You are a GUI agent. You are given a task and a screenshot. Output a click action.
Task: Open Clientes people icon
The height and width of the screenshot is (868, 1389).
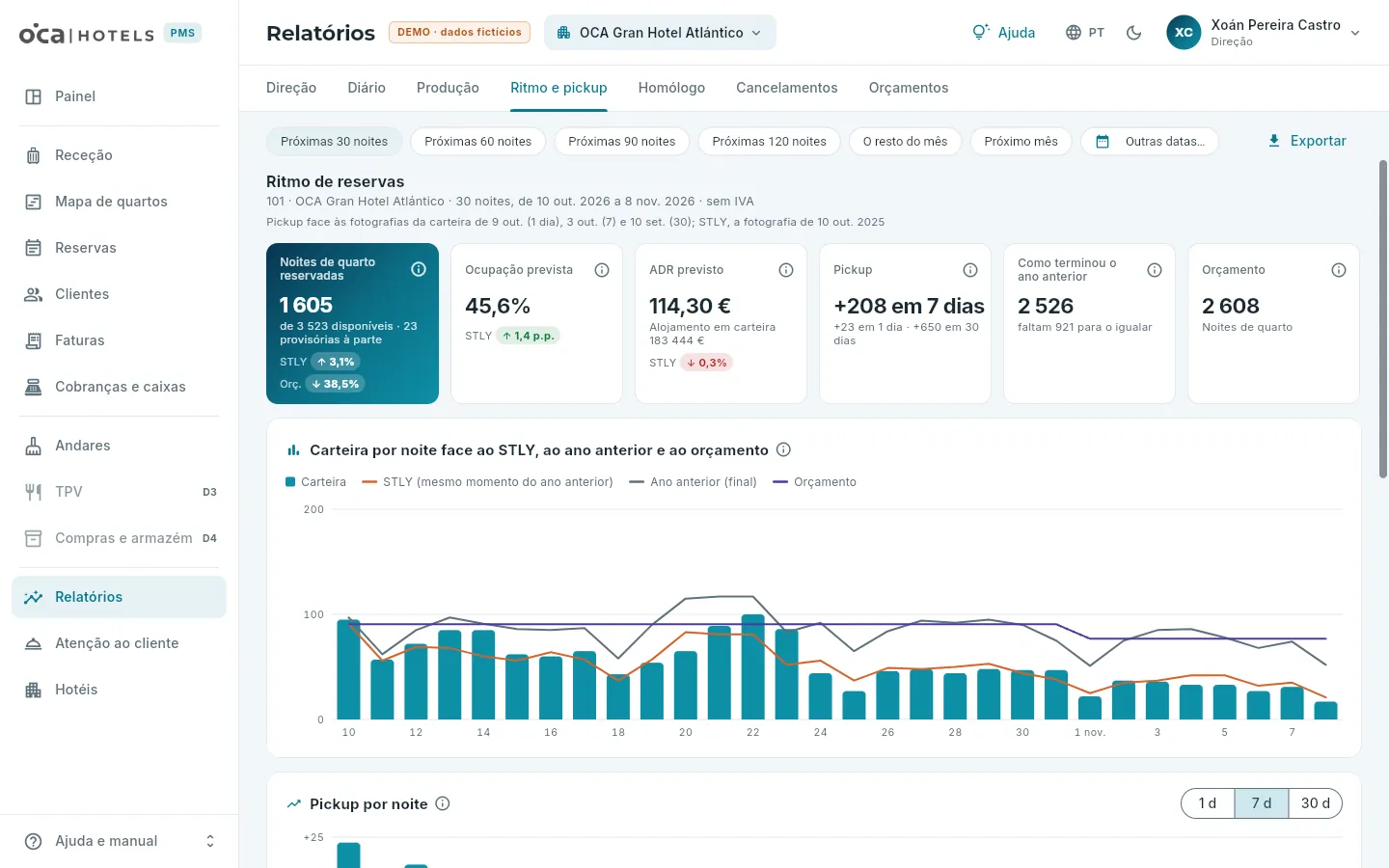[33, 294]
